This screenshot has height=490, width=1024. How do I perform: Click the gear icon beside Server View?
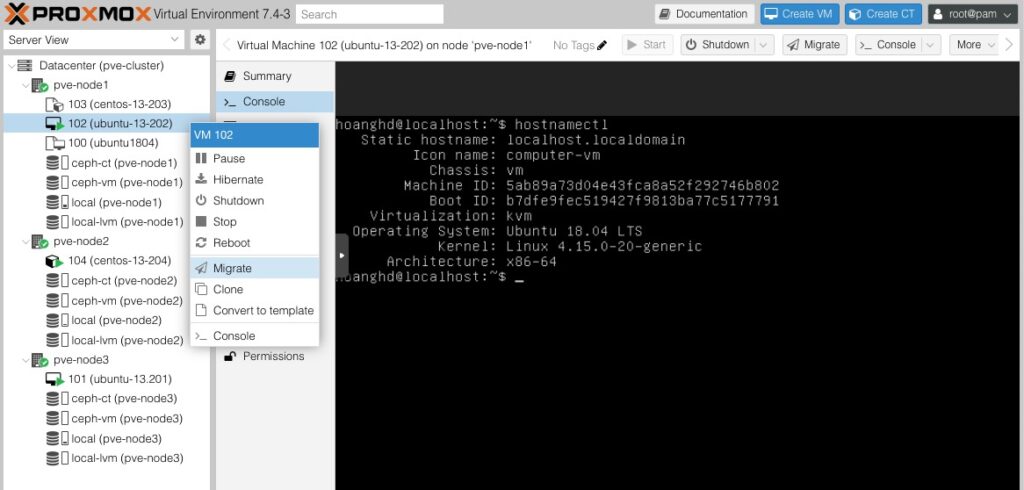click(x=200, y=40)
